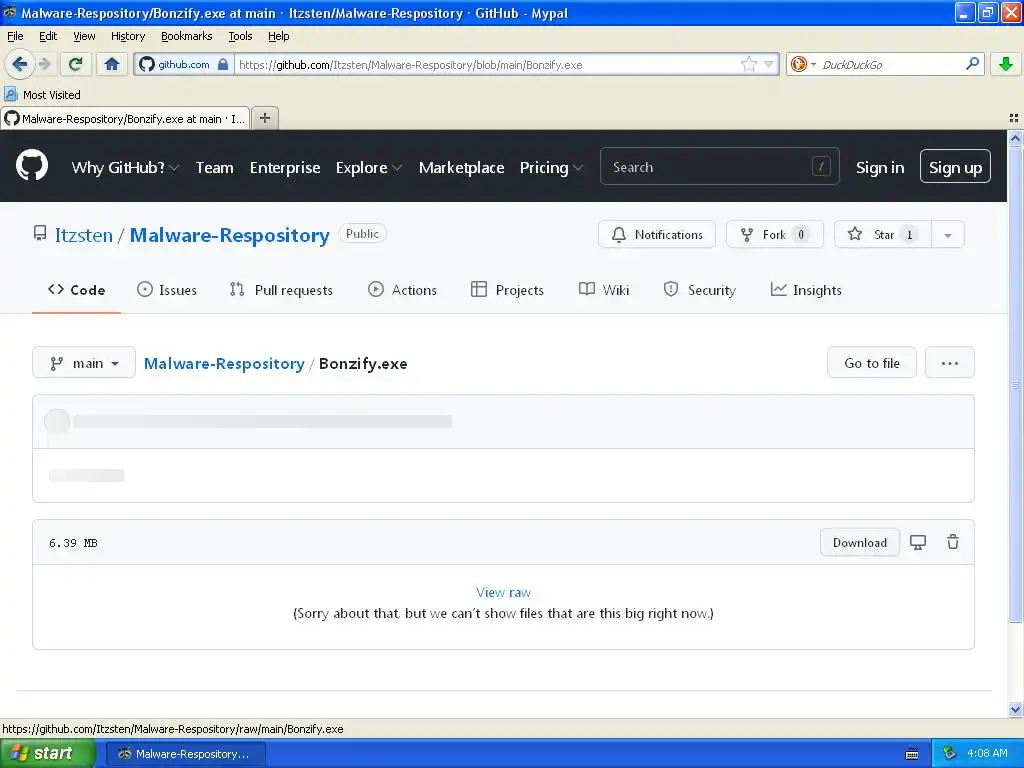Switch to the Code tab
Screen dimensions: 1024x768
point(76,290)
